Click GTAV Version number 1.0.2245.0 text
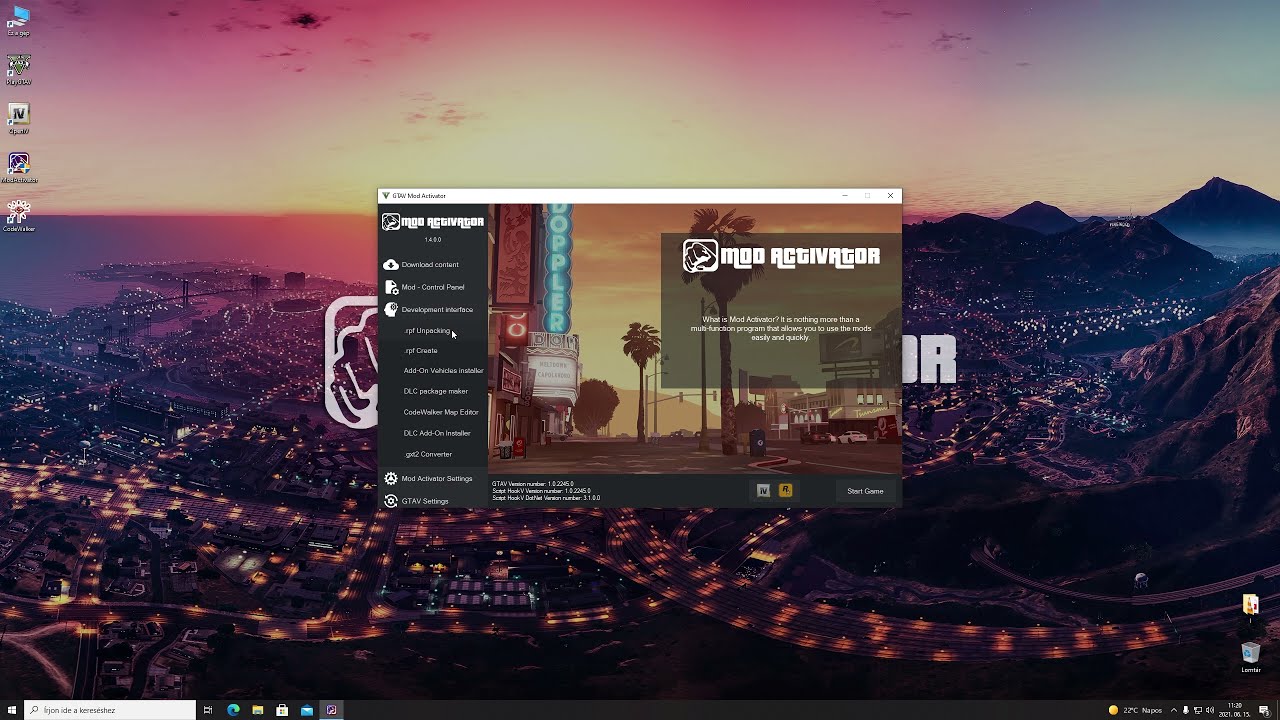 point(533,484)
